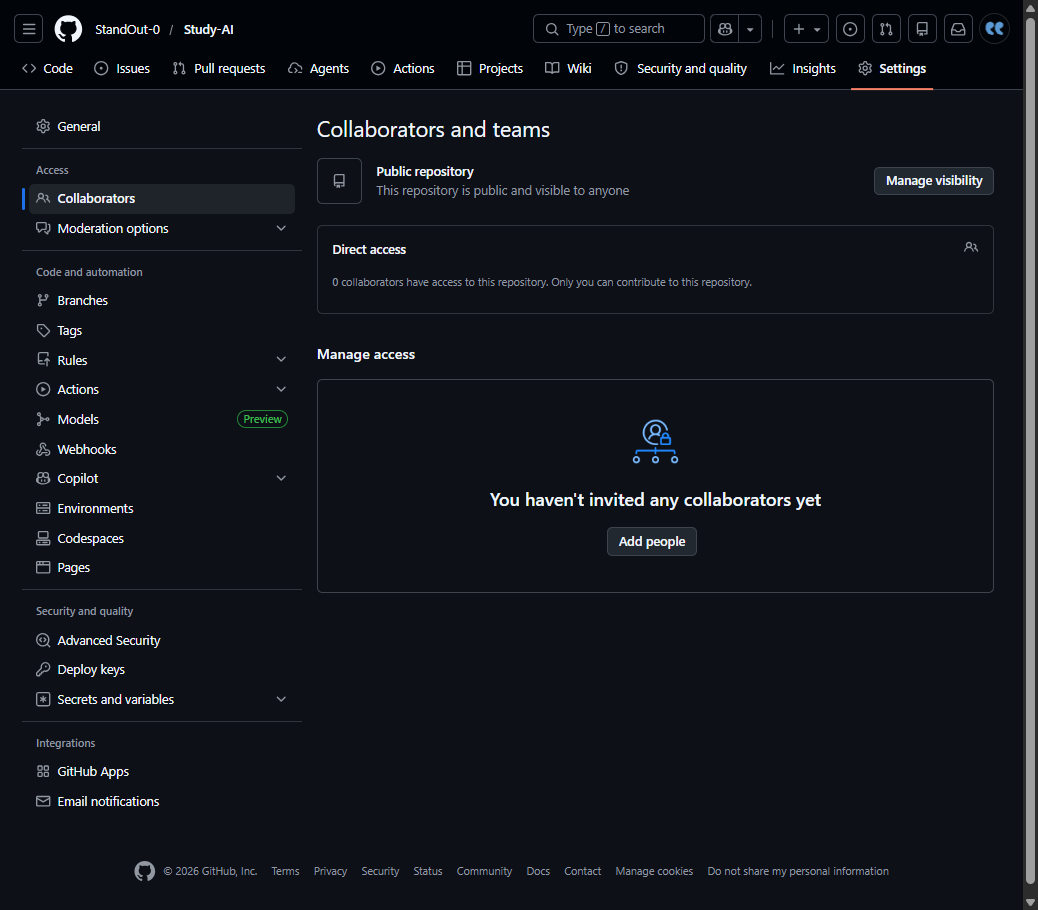The image size is (1038, 910).
Task: Open Tags settings page
Action: pyautogui.click(x=162, y=330)
